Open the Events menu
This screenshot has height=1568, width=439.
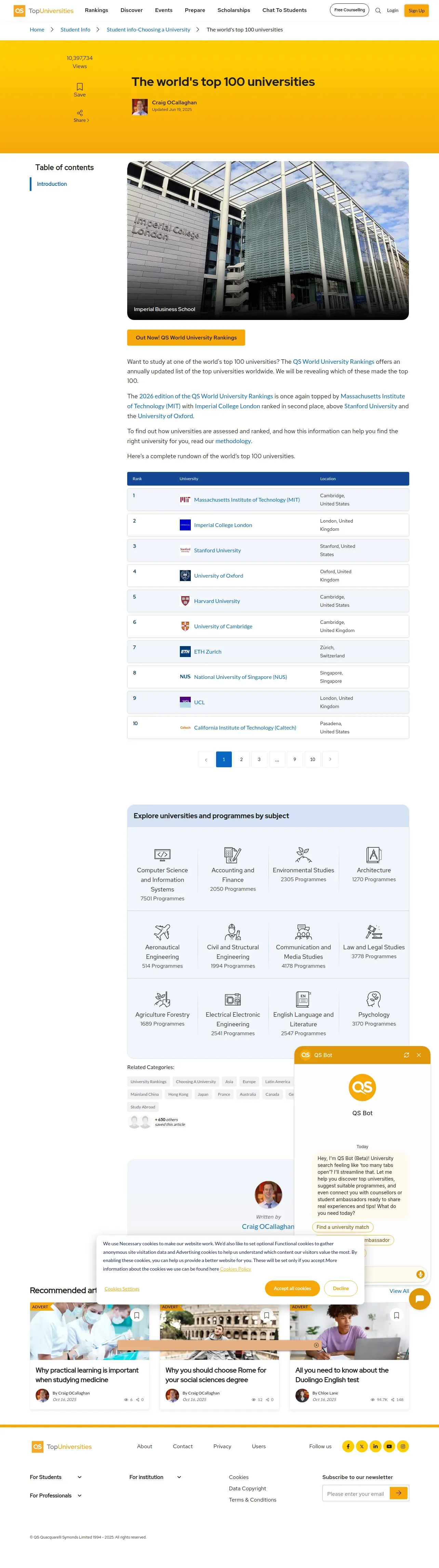163,10
